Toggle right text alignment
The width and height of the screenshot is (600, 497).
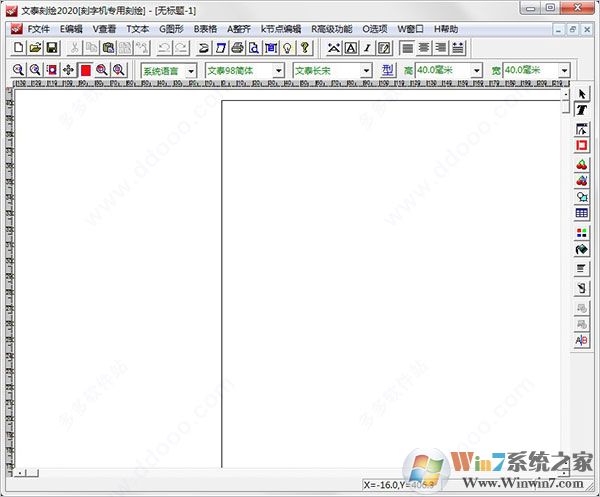441,48
